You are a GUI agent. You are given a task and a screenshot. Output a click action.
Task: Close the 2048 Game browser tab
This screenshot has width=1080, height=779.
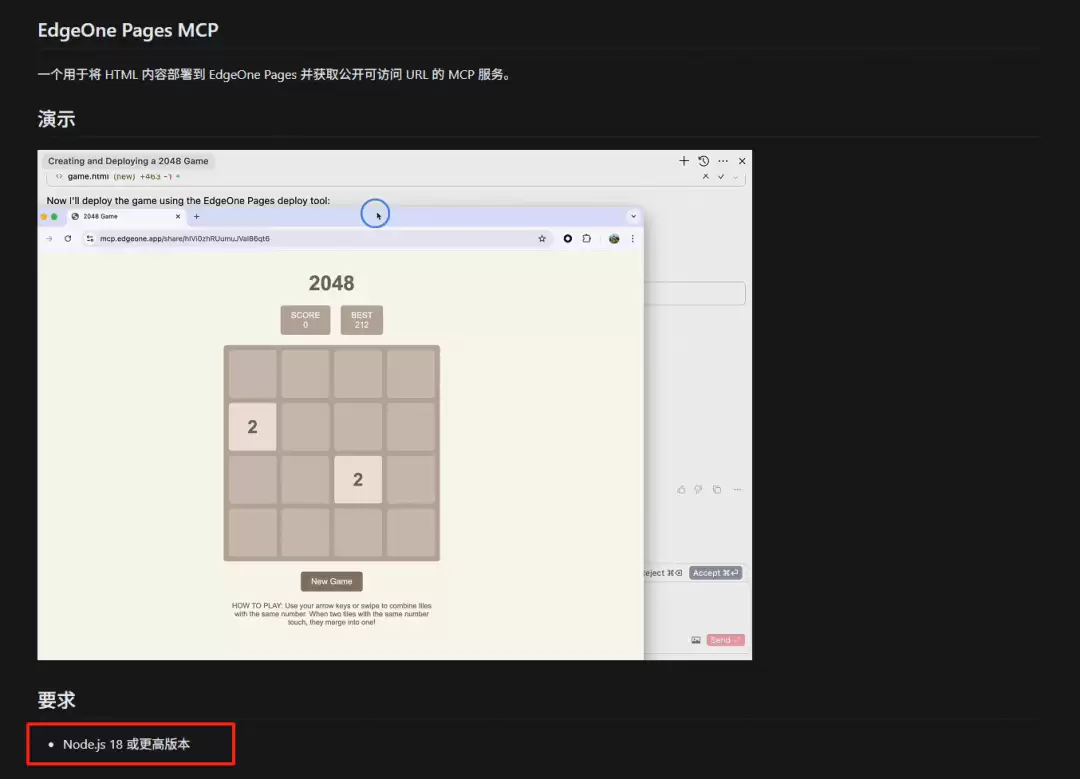click(178, 216)
